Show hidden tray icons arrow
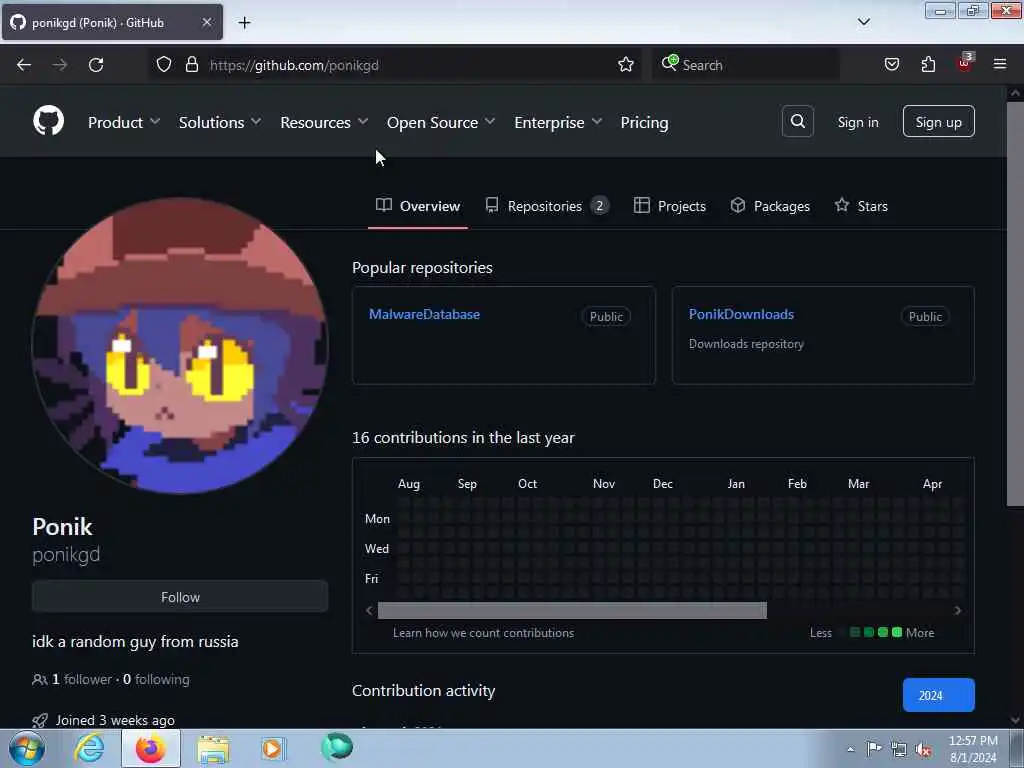Viewport: 1024px width, 768px height. [850, 749]
